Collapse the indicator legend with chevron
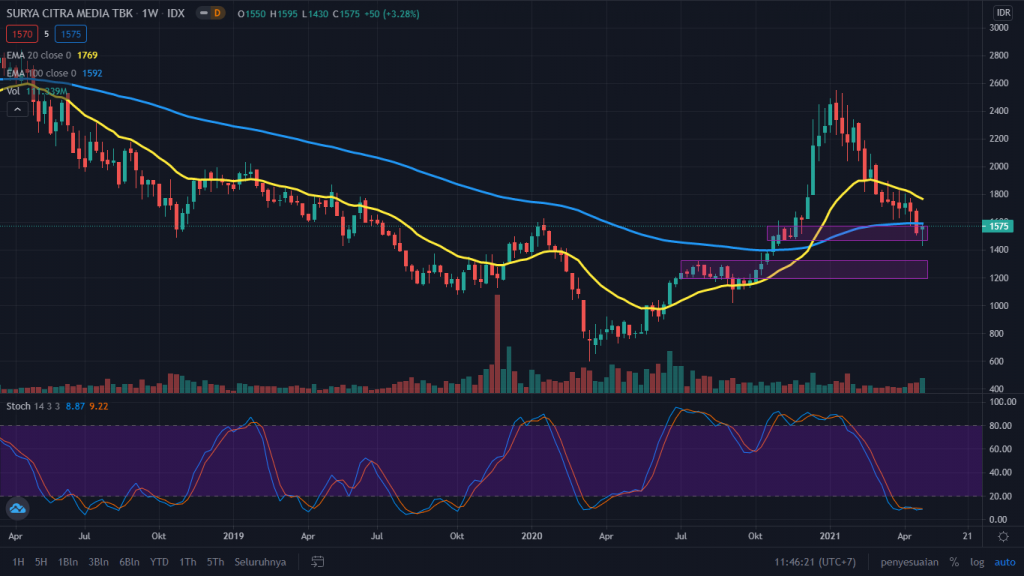The width and height of the screenshot is (1024, 576). [x=15, y=110]
